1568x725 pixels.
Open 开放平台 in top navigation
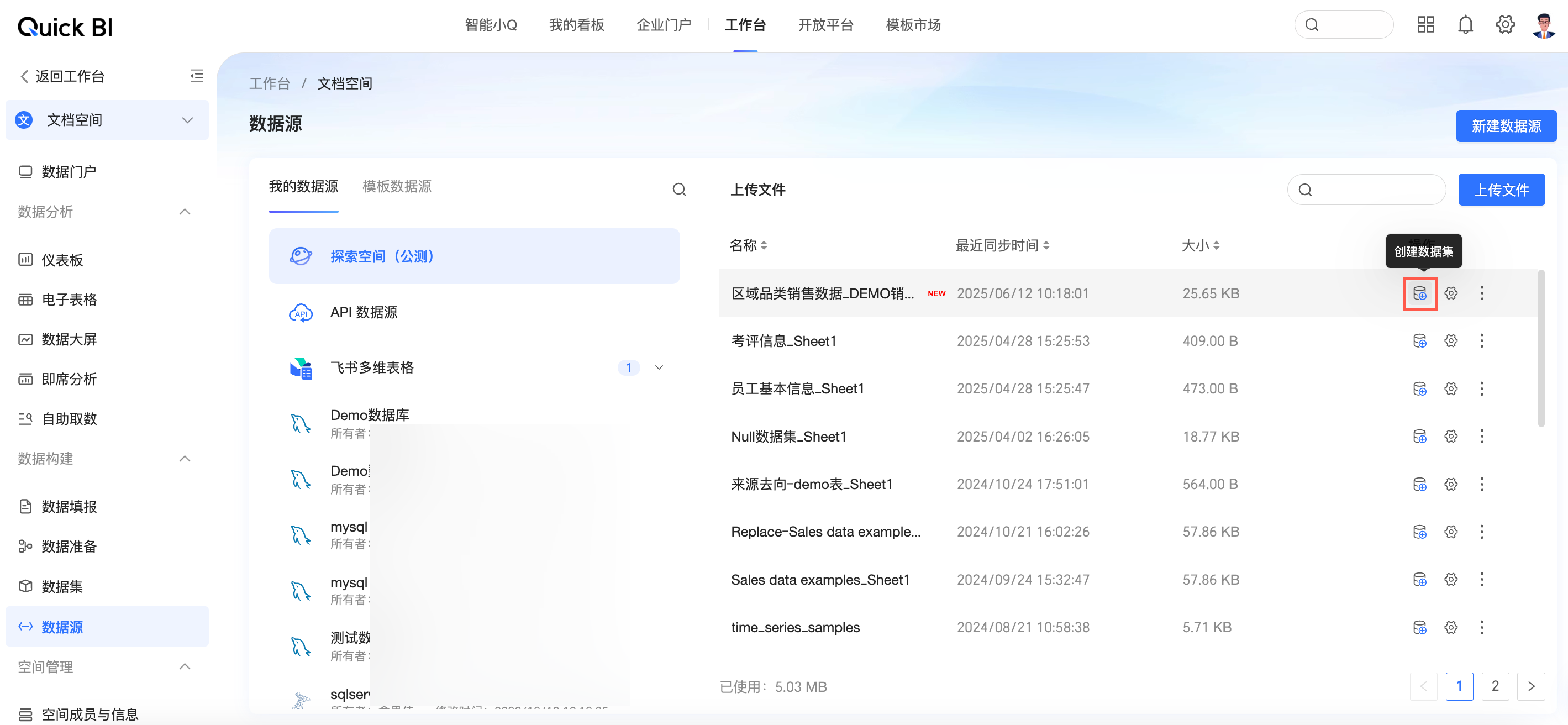coord(825,25)
